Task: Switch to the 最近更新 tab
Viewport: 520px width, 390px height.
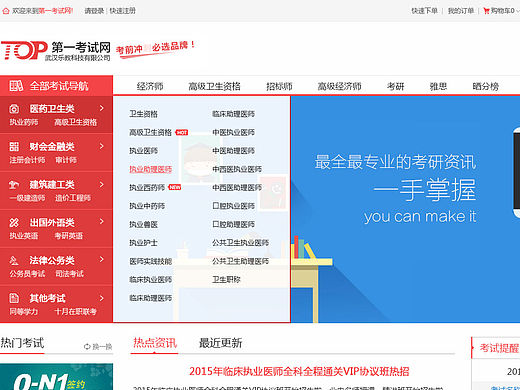Action: [220, 343]
